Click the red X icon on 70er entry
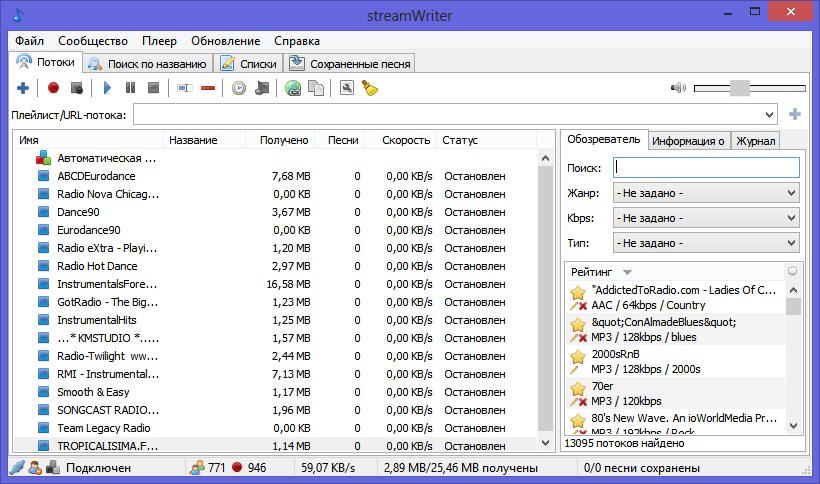Screen dimensions: 820x484 (583, 401)
